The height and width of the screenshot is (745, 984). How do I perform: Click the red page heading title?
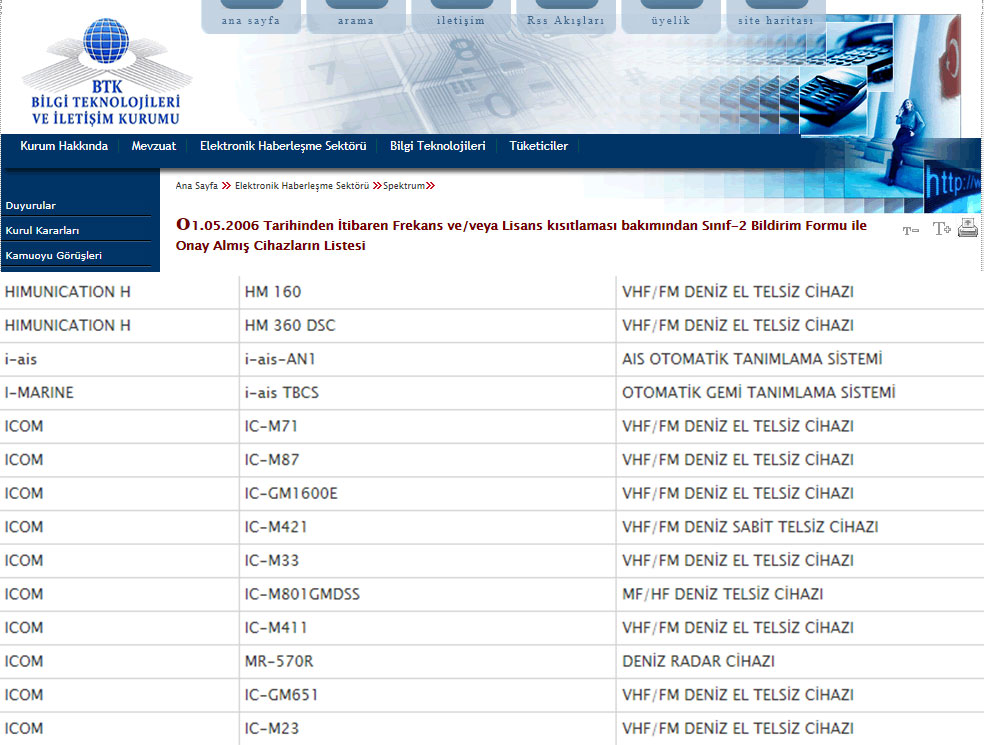(x=521, y=235)
